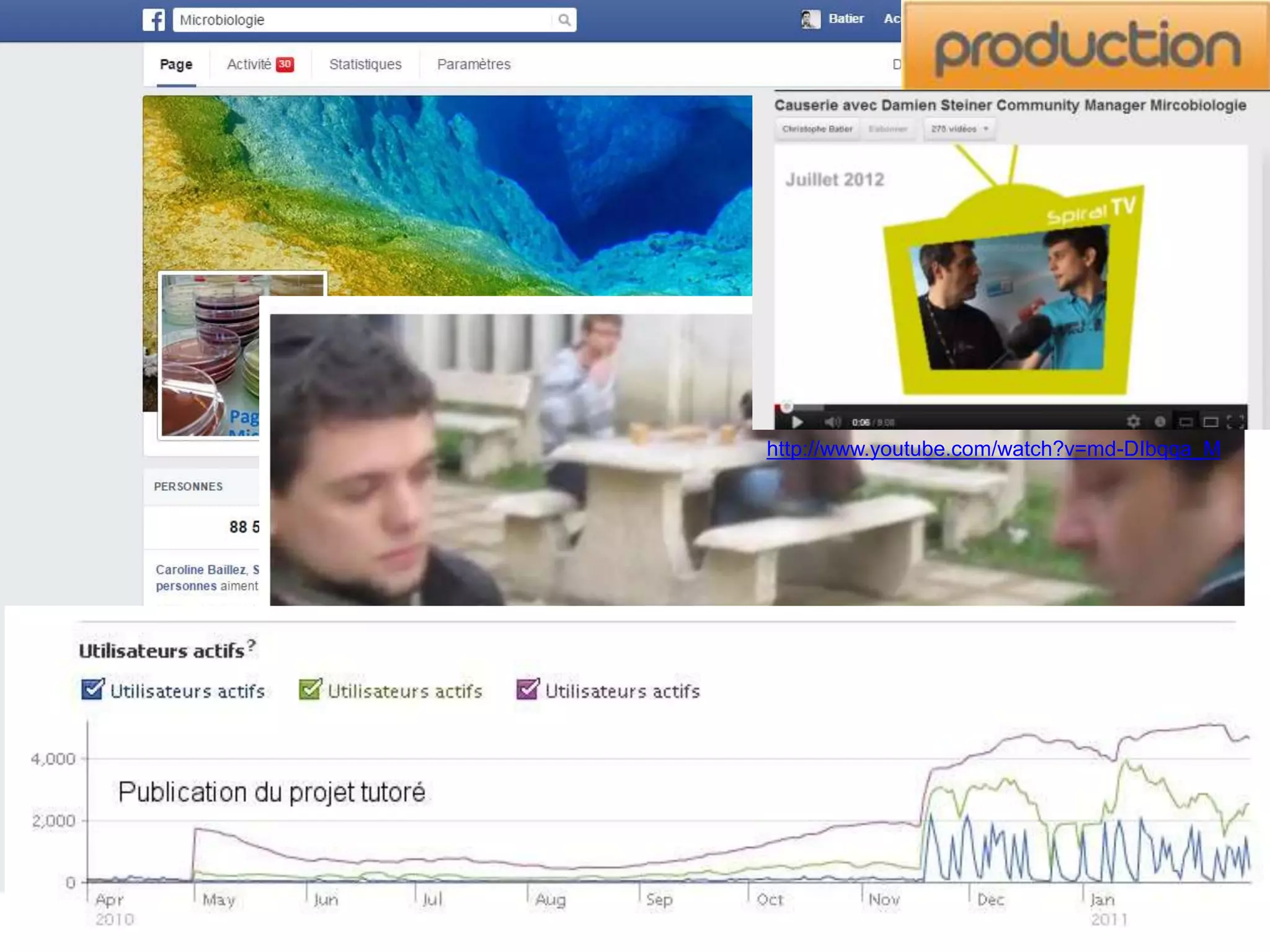Viewport: 1270px width, 952px height.
Task: Click the Batier profile avatar
Action: (x=810, y=19)
